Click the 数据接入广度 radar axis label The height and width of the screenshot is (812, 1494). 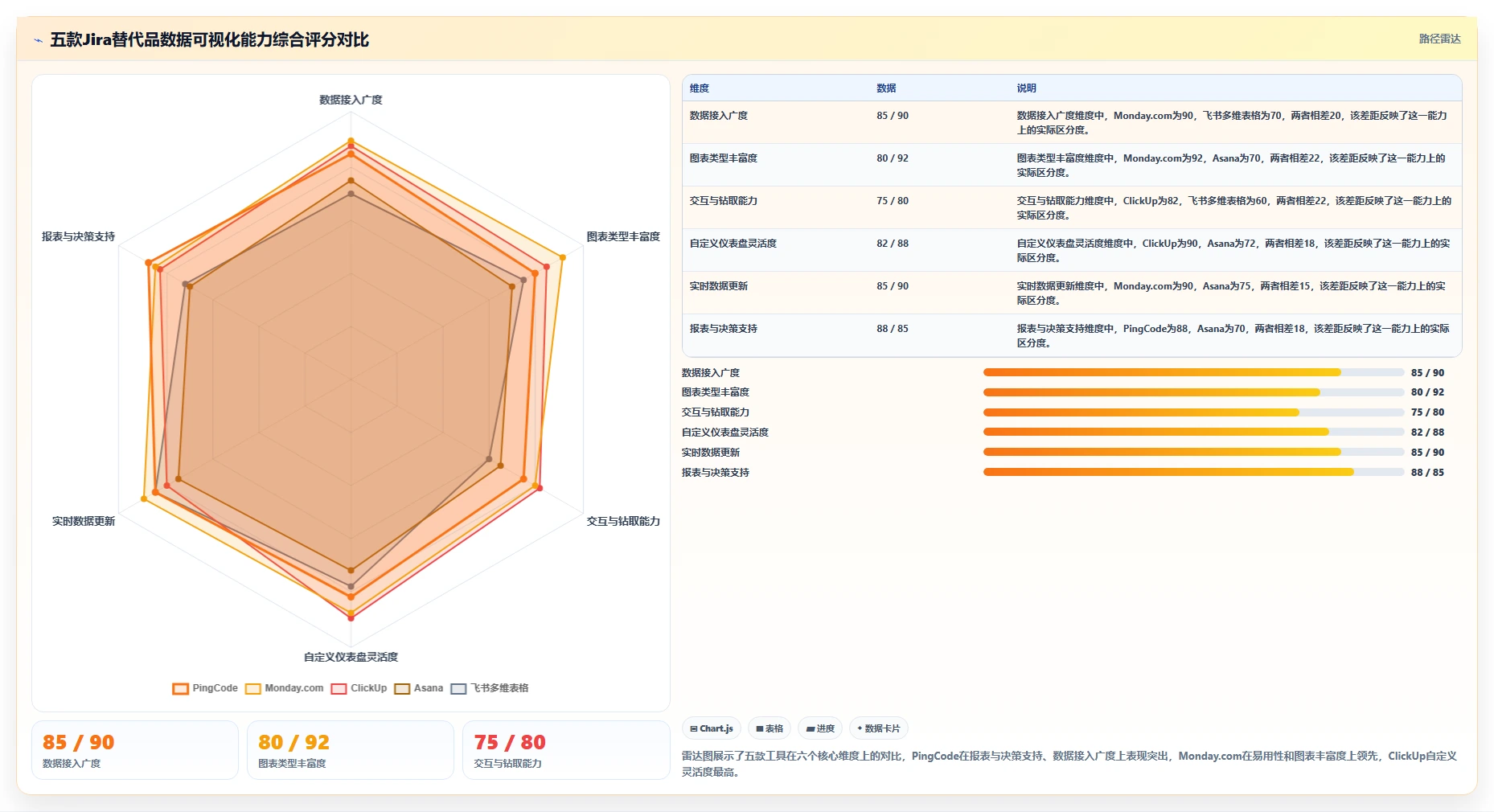coord(351,100)
